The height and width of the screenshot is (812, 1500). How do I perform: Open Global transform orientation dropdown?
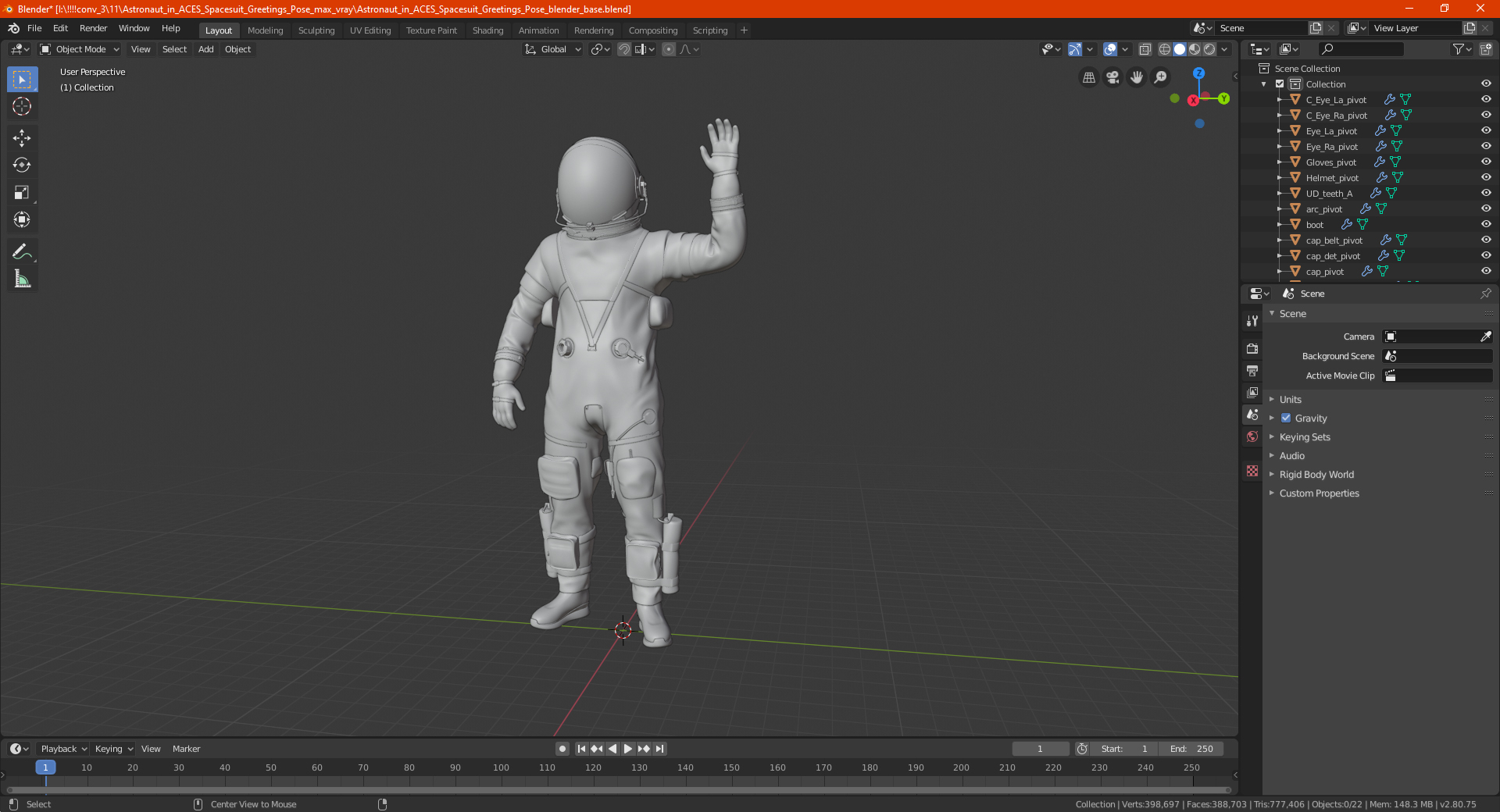[553, 49]
